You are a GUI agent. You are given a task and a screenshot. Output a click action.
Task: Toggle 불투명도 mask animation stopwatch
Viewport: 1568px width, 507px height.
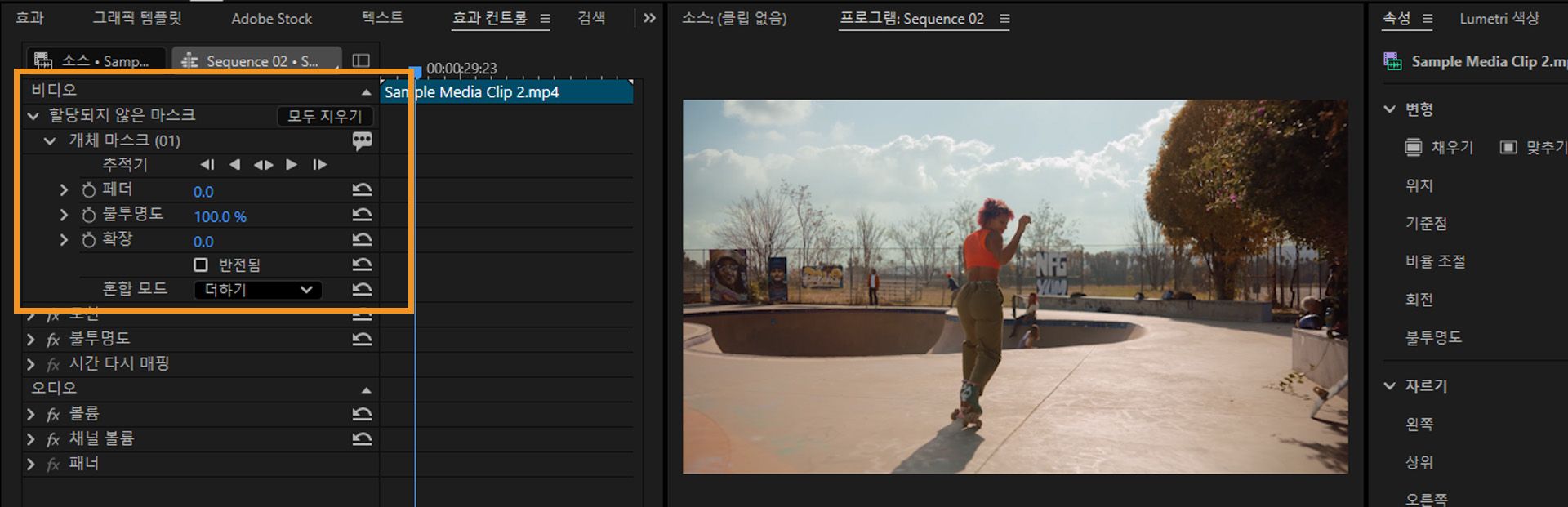[x=89, y=215]
